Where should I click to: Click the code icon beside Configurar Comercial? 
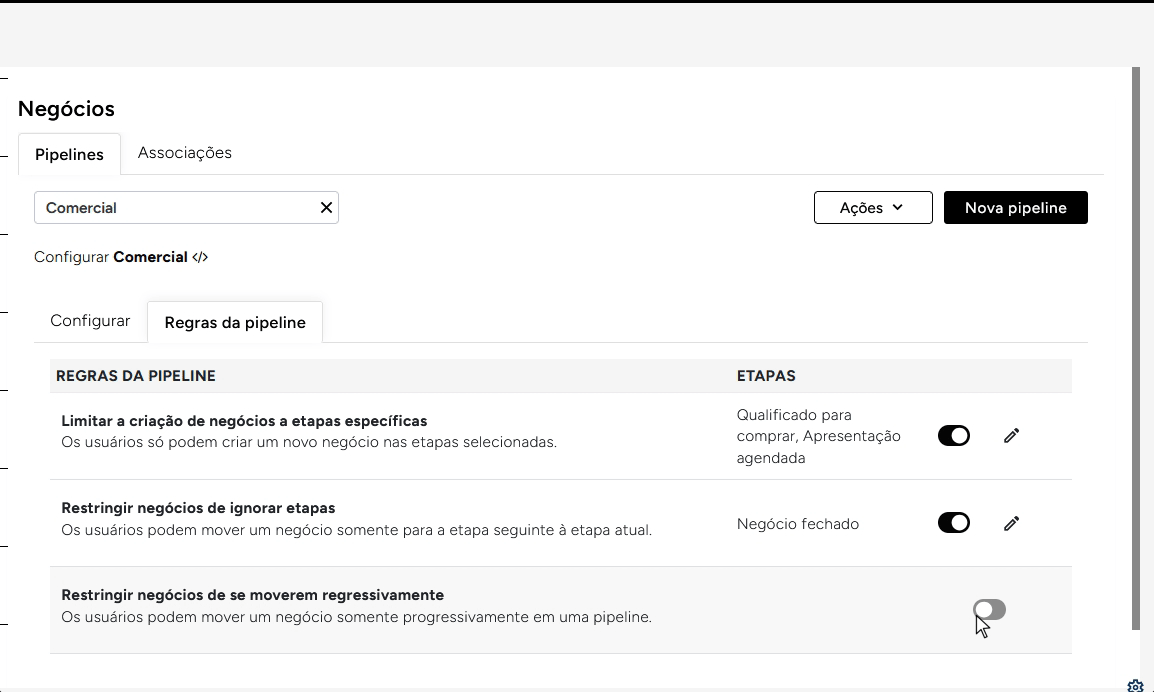pyautogui.click(x=200, y=257)
